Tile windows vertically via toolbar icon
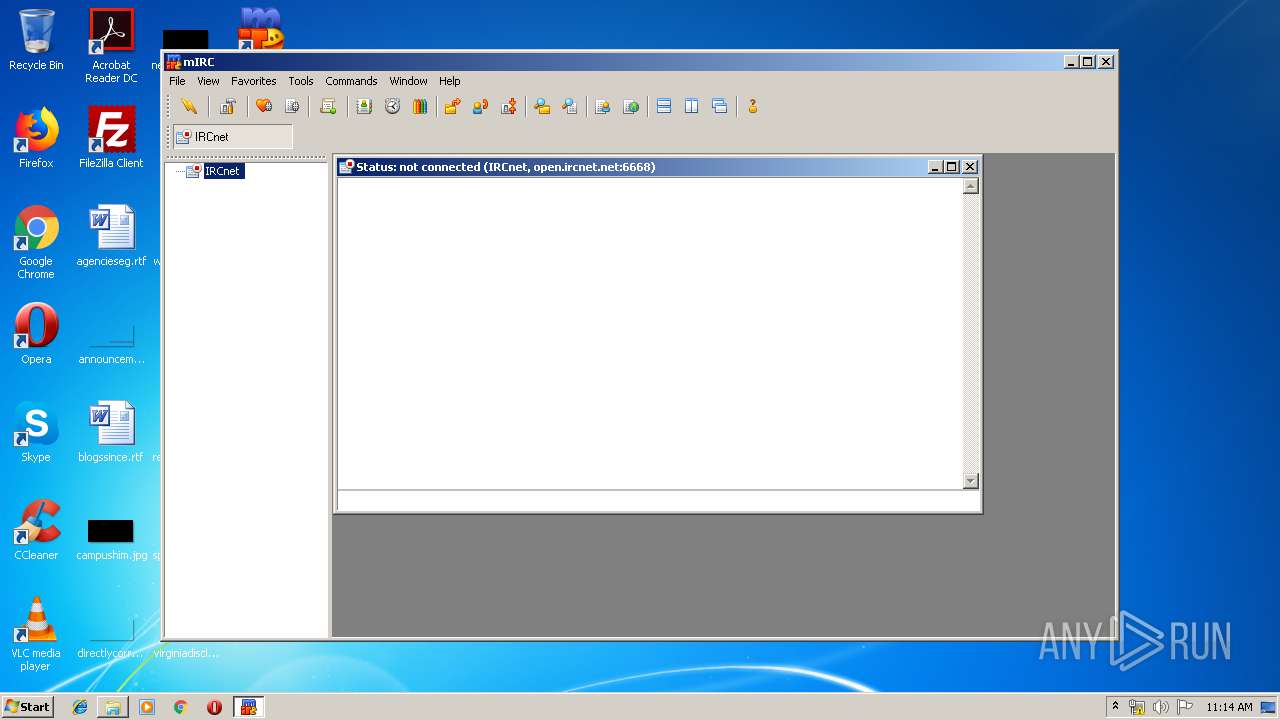Image resolution: width=1280 pixels, height=720 pixels. [x=692, y=107]
